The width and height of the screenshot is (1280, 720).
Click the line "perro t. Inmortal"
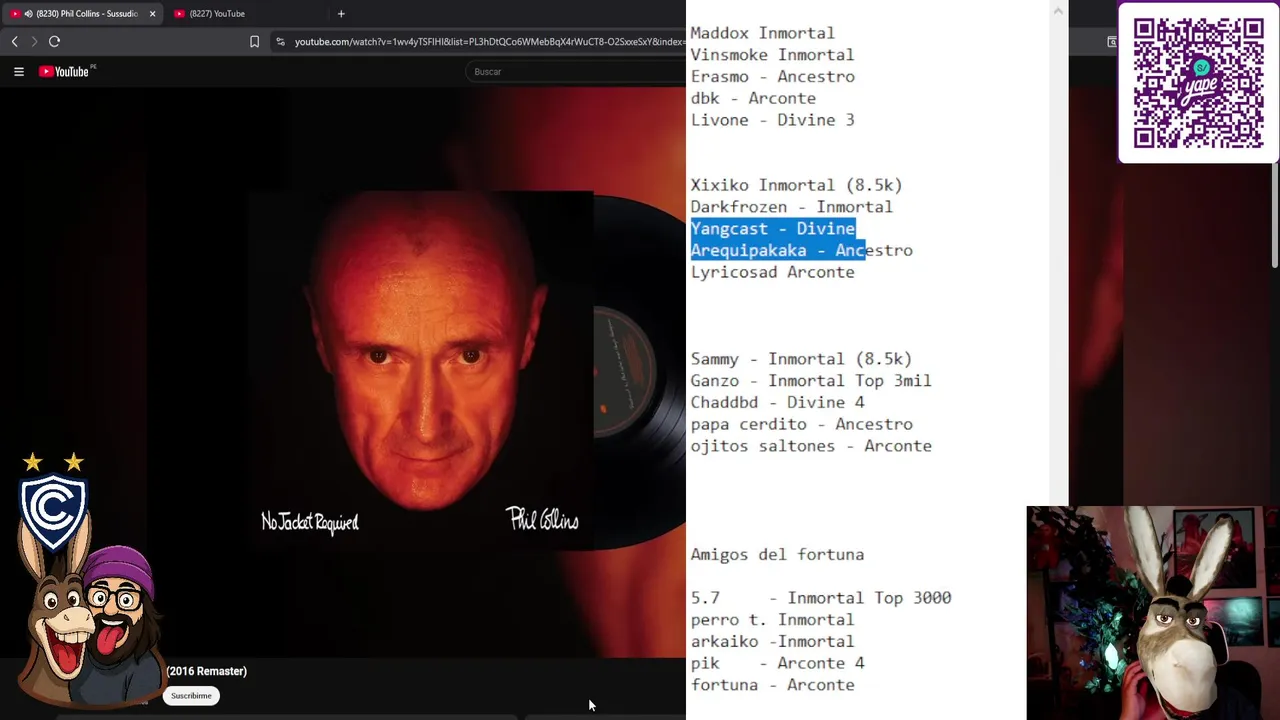click(x=772, y=620)
